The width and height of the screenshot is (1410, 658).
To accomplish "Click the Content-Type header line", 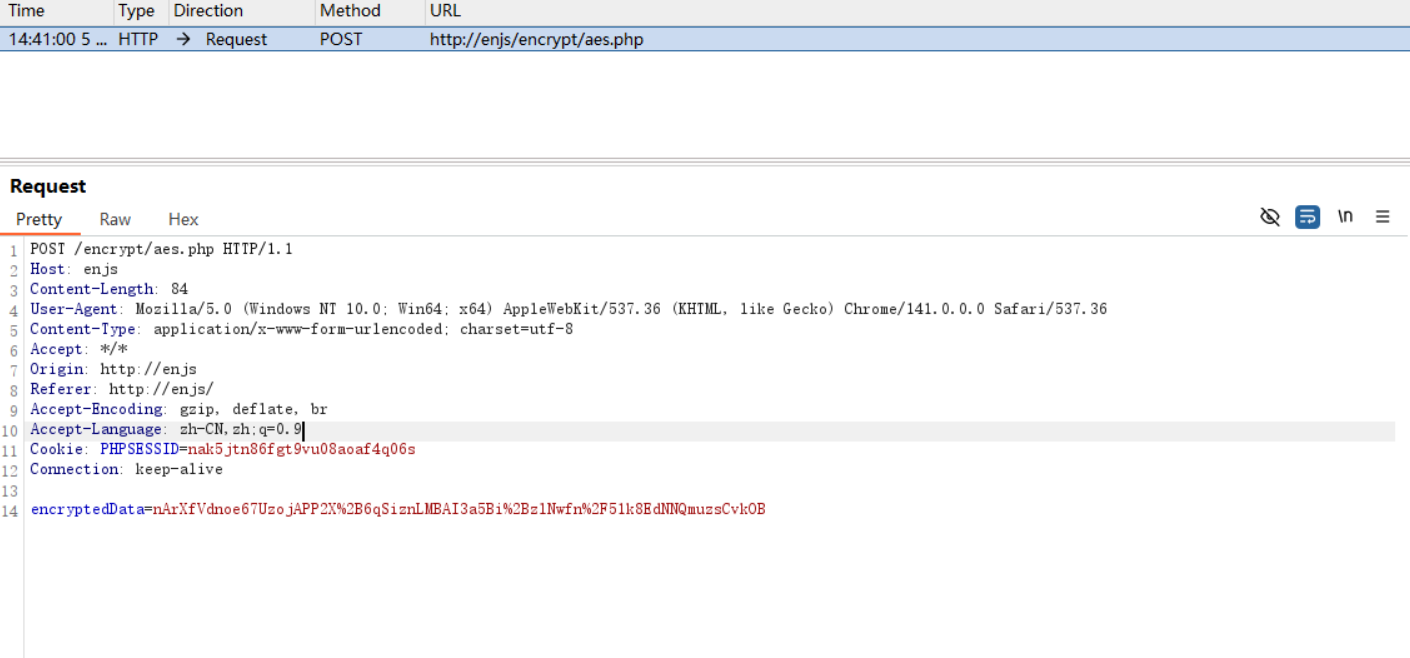I will coord(301,329).
